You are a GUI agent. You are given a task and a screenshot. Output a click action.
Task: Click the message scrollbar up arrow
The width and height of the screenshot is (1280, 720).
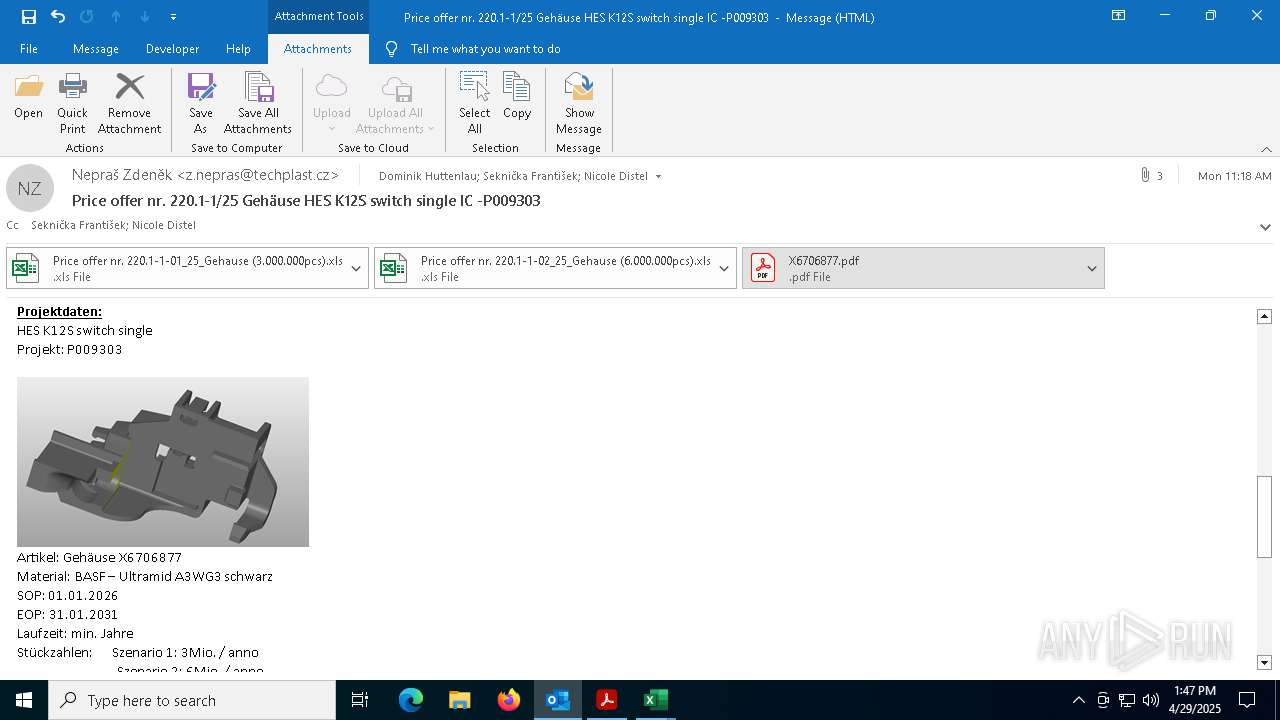point(1264,316)
